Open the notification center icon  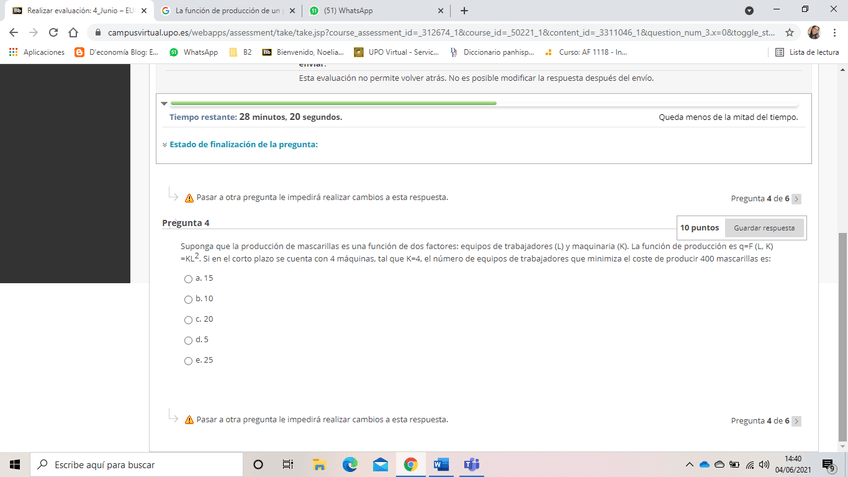[829, 465]
